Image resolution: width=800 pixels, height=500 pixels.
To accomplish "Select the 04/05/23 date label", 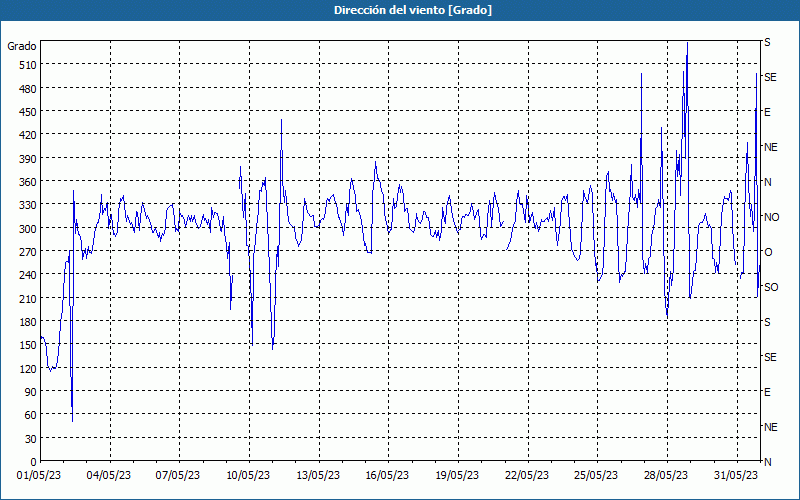I will (109, 476).
